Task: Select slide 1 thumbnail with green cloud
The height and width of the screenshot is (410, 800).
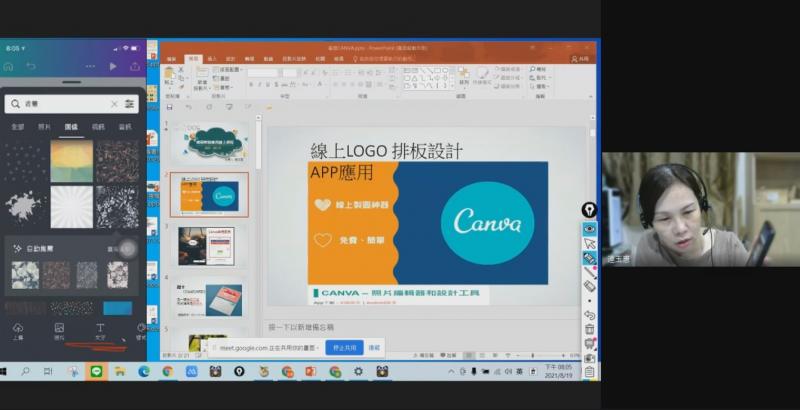Action: pyautogui.click(x=210, y=143)
